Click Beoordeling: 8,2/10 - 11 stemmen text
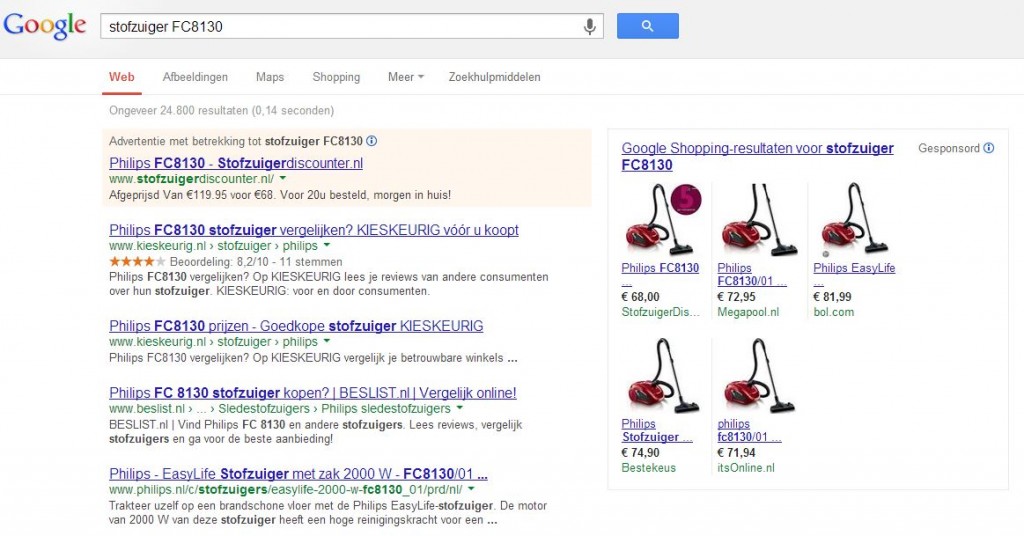 (x=256, y=262)
